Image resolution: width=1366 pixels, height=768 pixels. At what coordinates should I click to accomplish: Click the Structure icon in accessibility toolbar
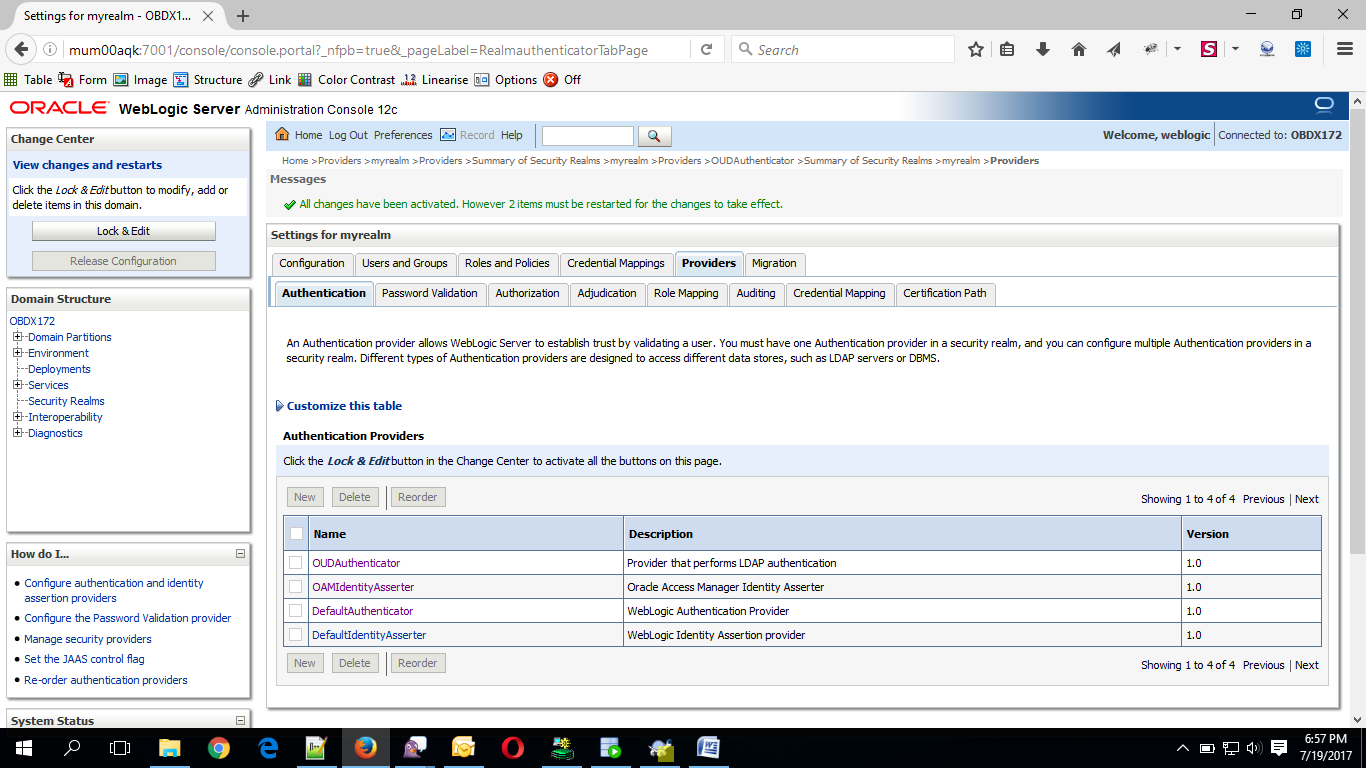(x=181, y=79)
